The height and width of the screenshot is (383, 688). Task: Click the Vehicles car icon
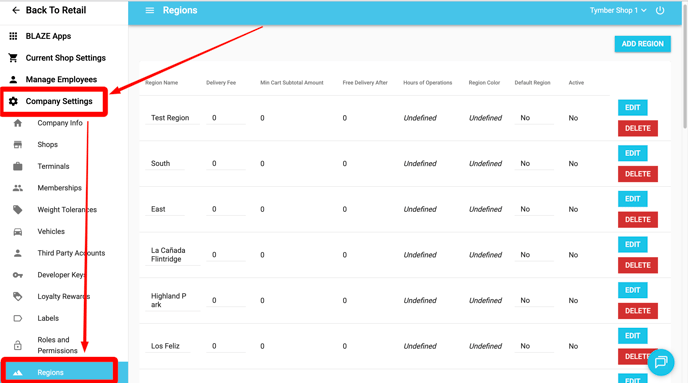pyautogui.click(x=18, y=232)
